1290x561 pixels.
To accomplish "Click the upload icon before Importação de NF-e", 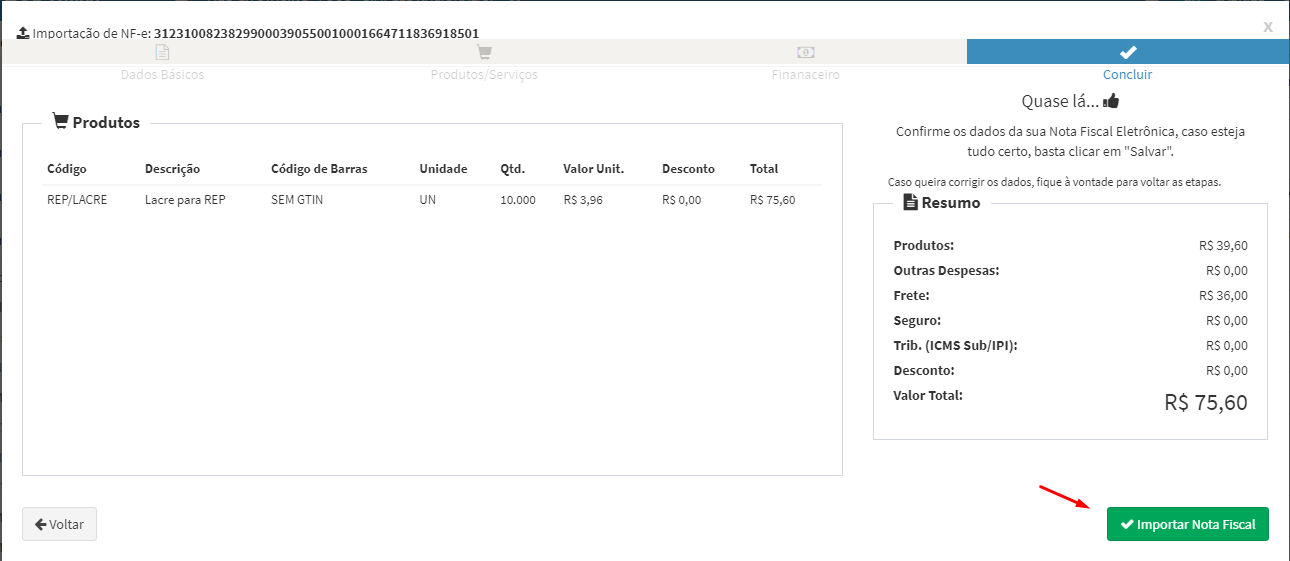I will (23, 33).
